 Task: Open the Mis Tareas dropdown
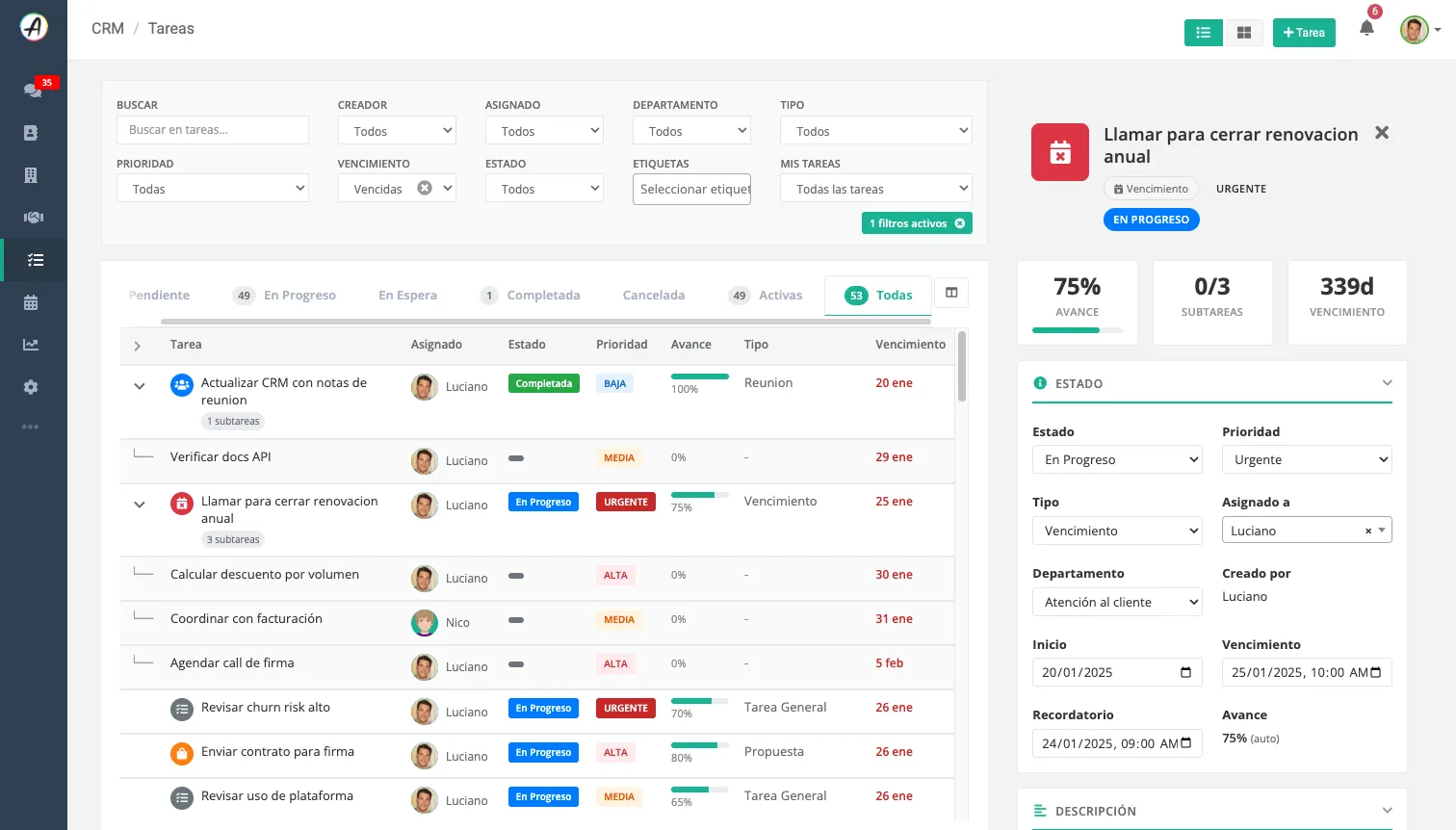click(876, 189)
